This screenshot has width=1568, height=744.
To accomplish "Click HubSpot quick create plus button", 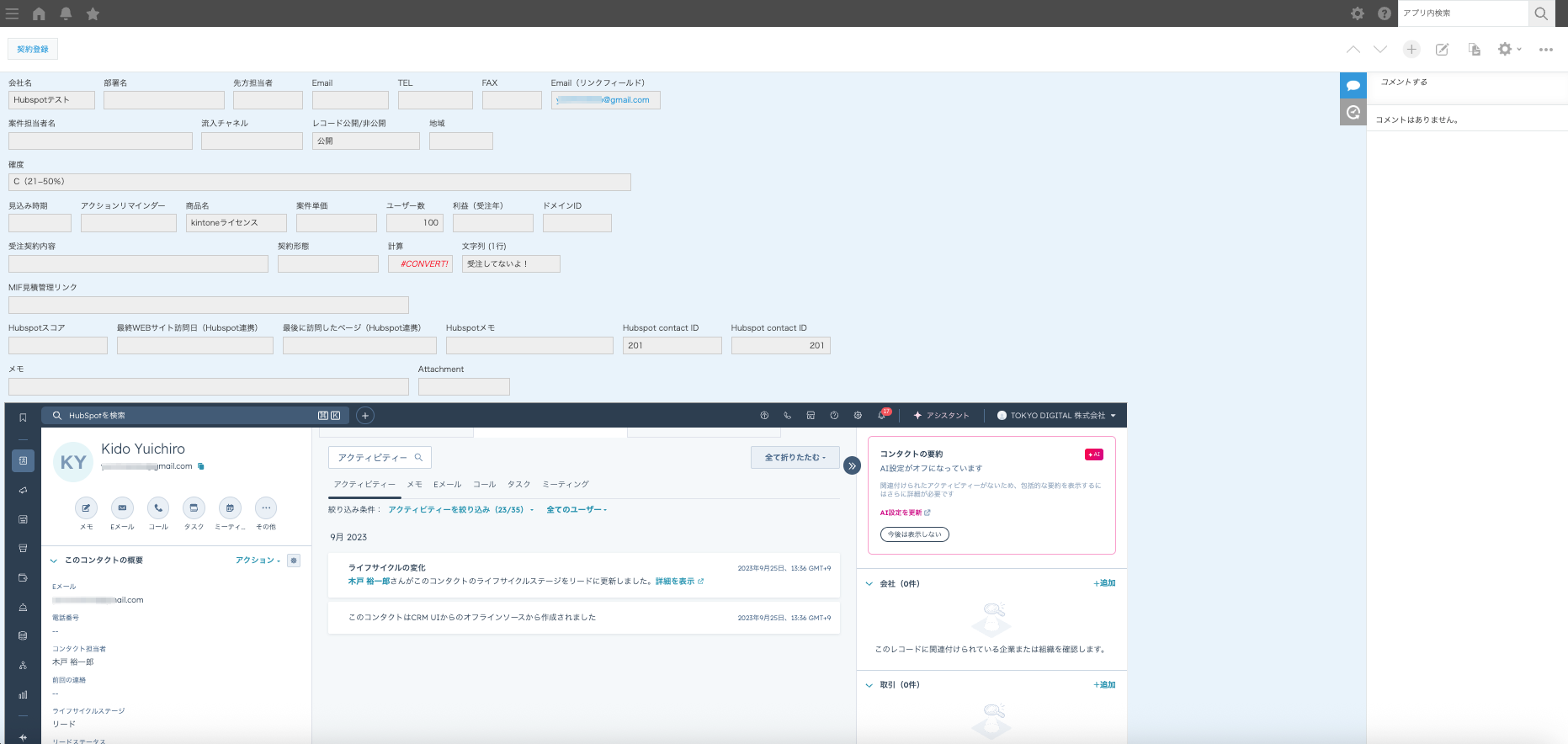I will tap(365, 416).
